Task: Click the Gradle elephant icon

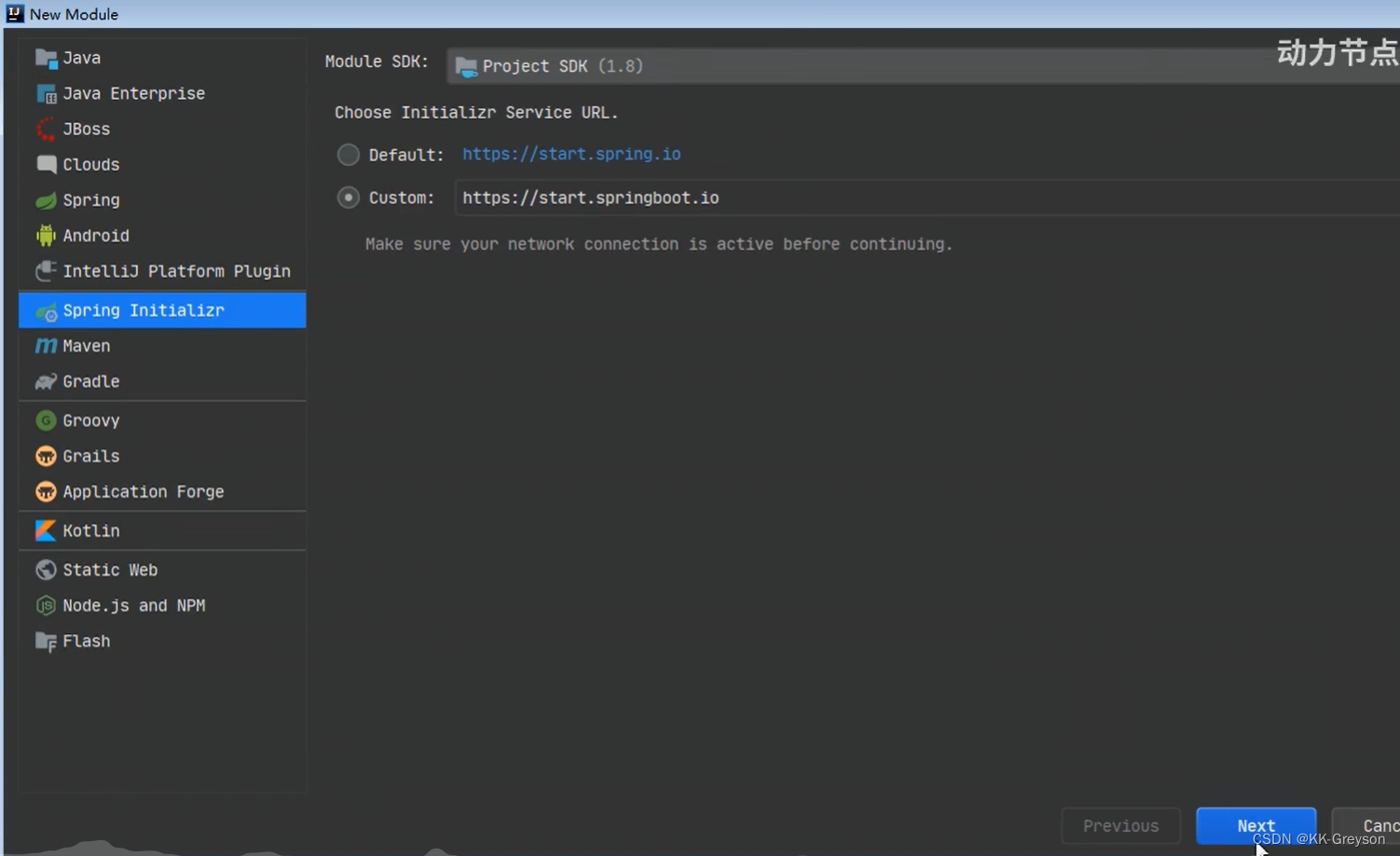Action: click(x=46, y=381)
